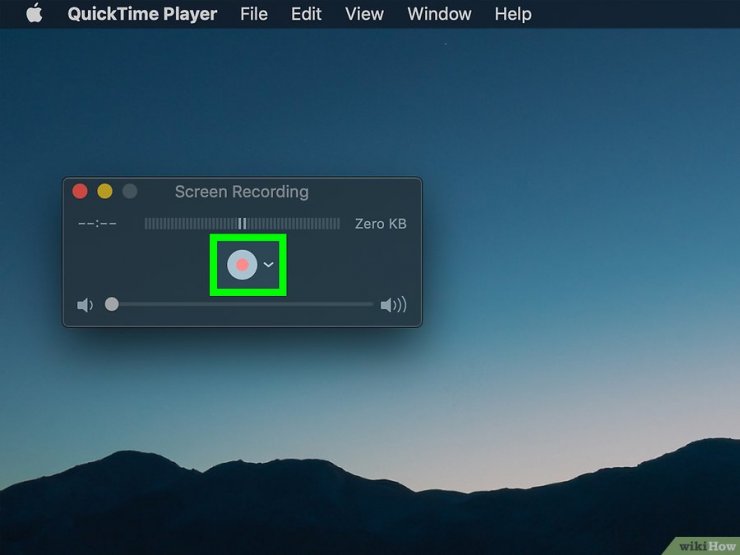The width and height of the screenshot is (740, 555).
Task: Click the 'Screen Recording' window title
Action: [242, 192]
